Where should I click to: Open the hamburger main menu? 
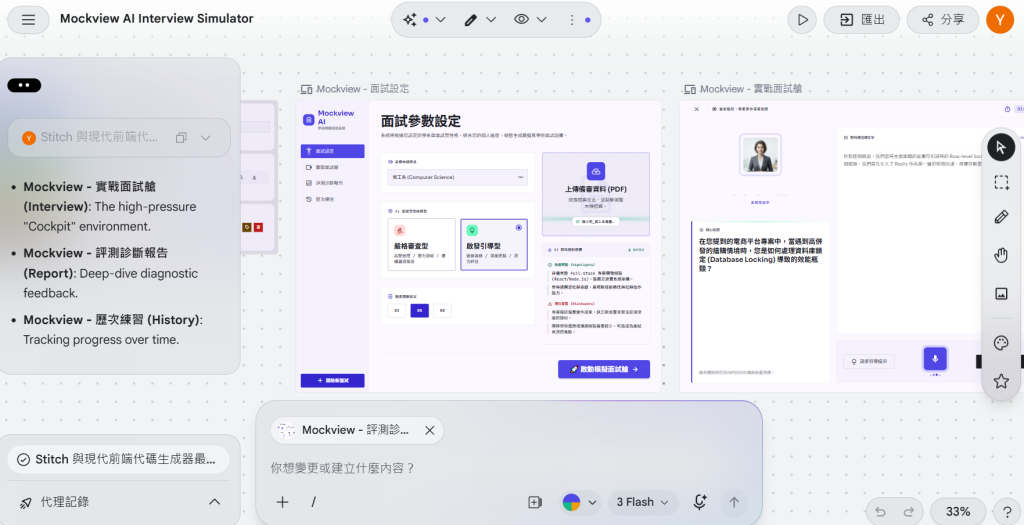(x=28, y=20)
